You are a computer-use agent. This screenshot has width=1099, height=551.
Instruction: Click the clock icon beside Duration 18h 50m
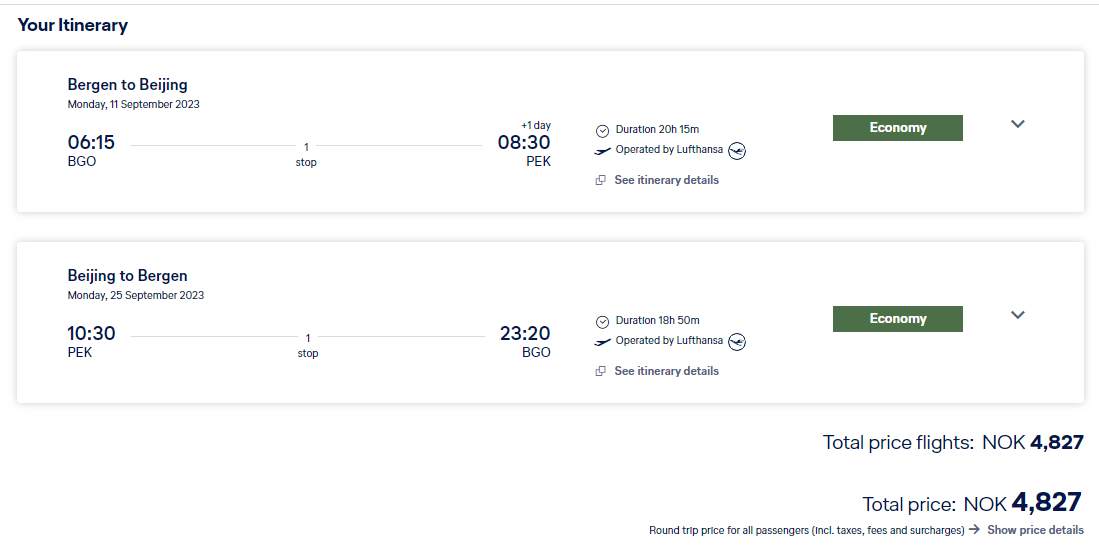(602, 321)
